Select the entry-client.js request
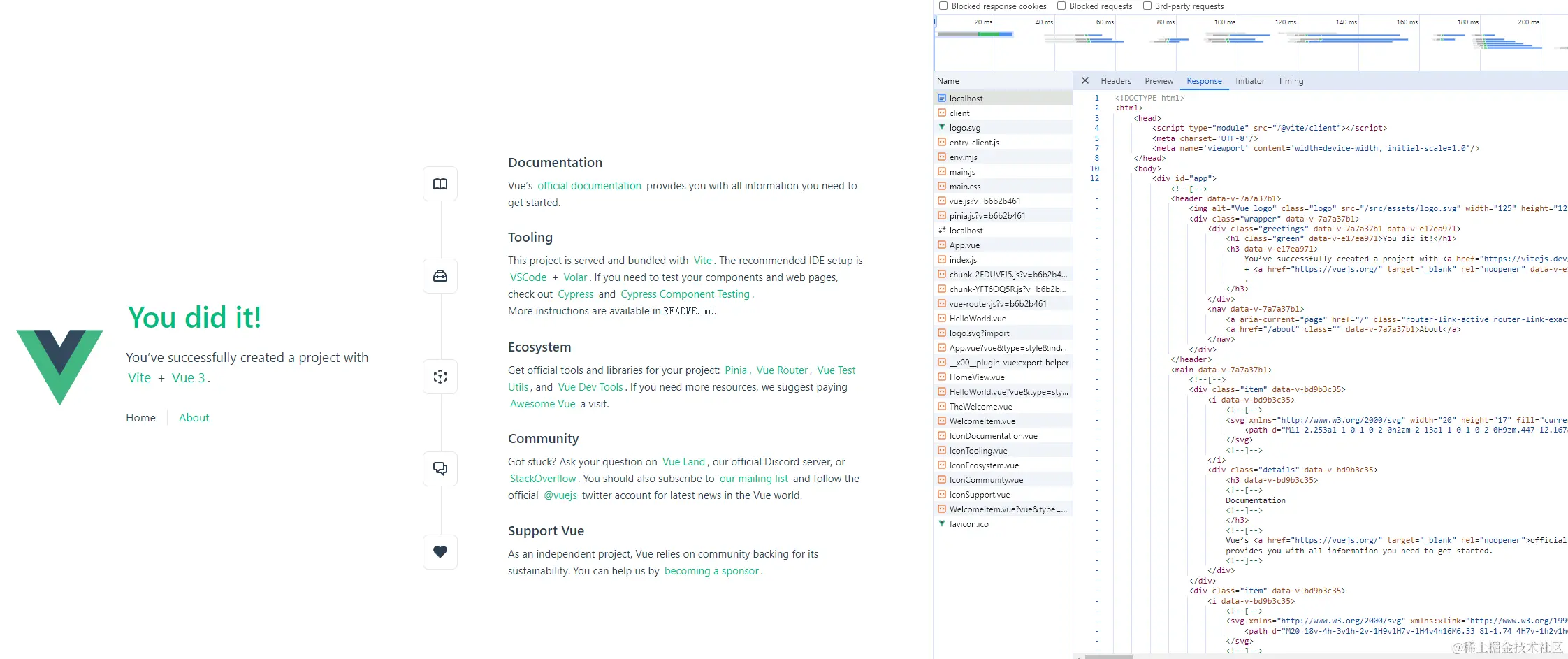 [x=1003, y=143]
